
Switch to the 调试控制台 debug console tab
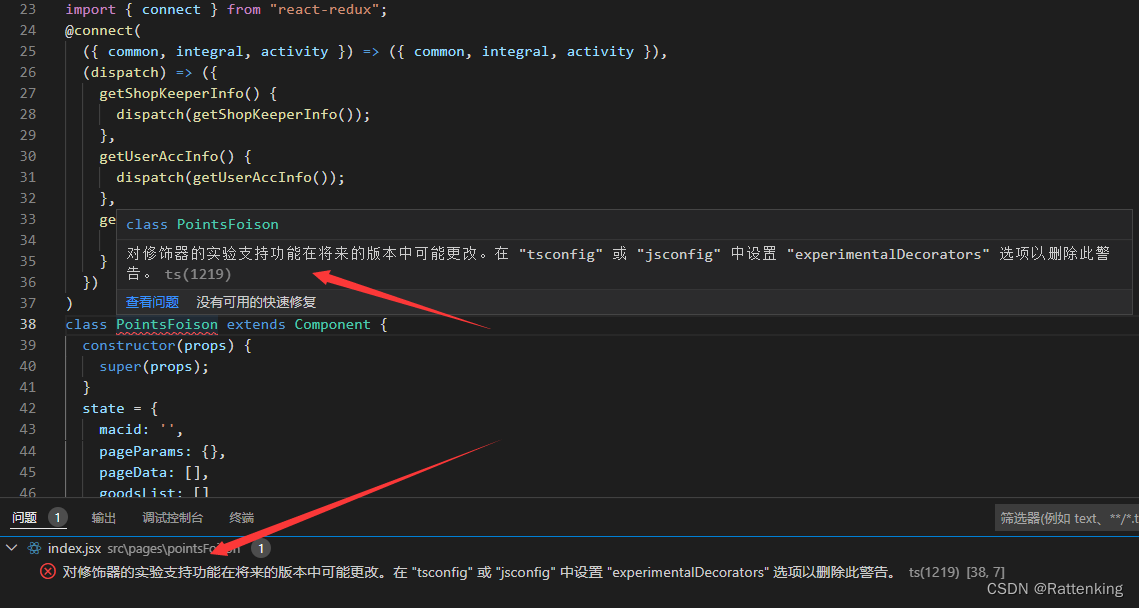click(173, 518)
